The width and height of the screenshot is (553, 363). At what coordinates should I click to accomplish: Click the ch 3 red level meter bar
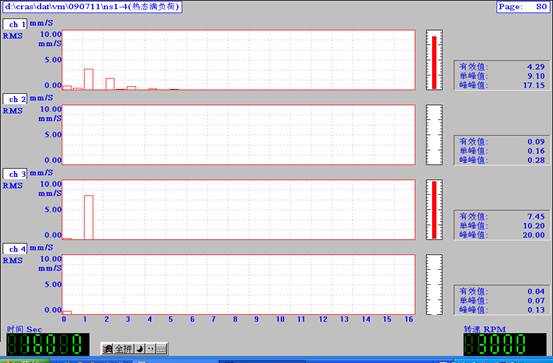(434, 210)
